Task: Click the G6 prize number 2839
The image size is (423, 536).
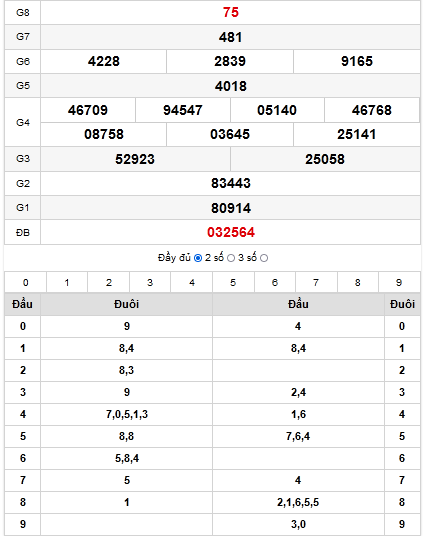Action: point(230,62)
